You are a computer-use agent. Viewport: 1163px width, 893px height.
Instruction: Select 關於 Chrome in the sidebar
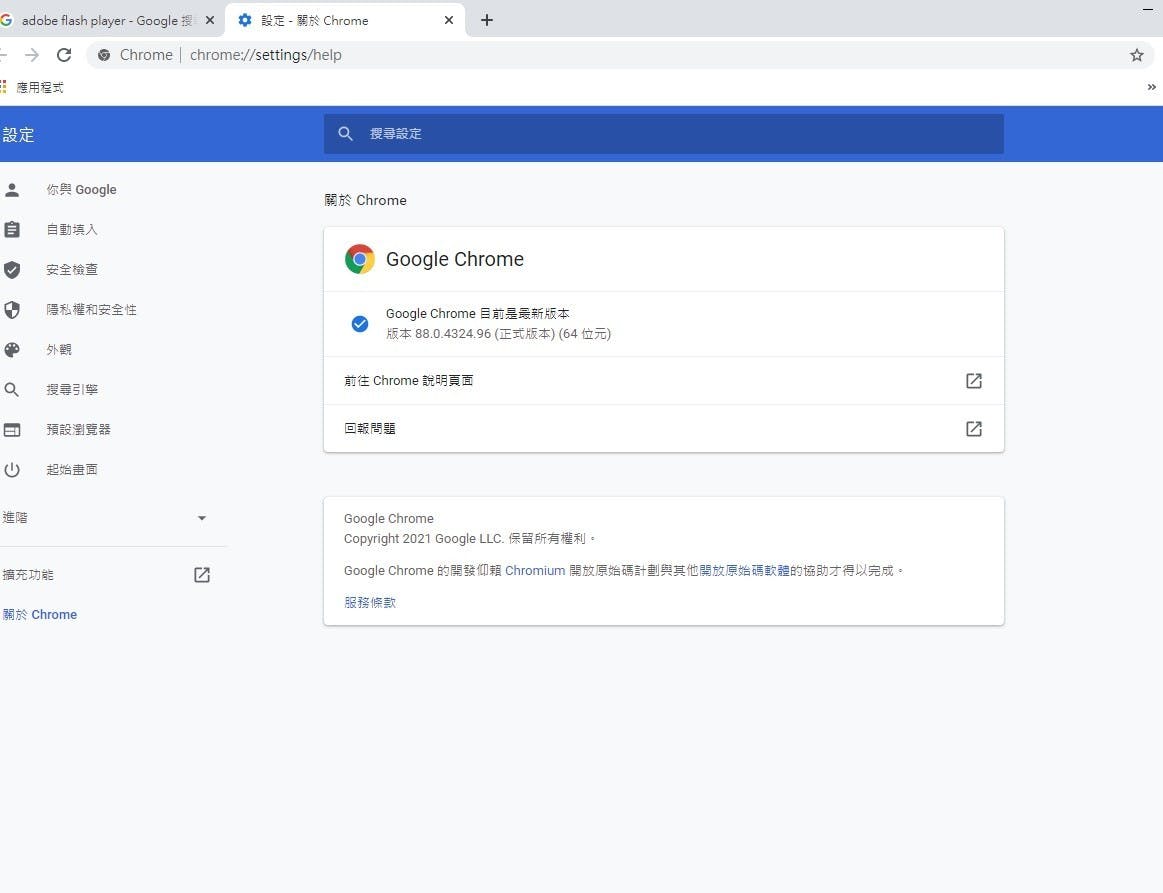(40, 615)
